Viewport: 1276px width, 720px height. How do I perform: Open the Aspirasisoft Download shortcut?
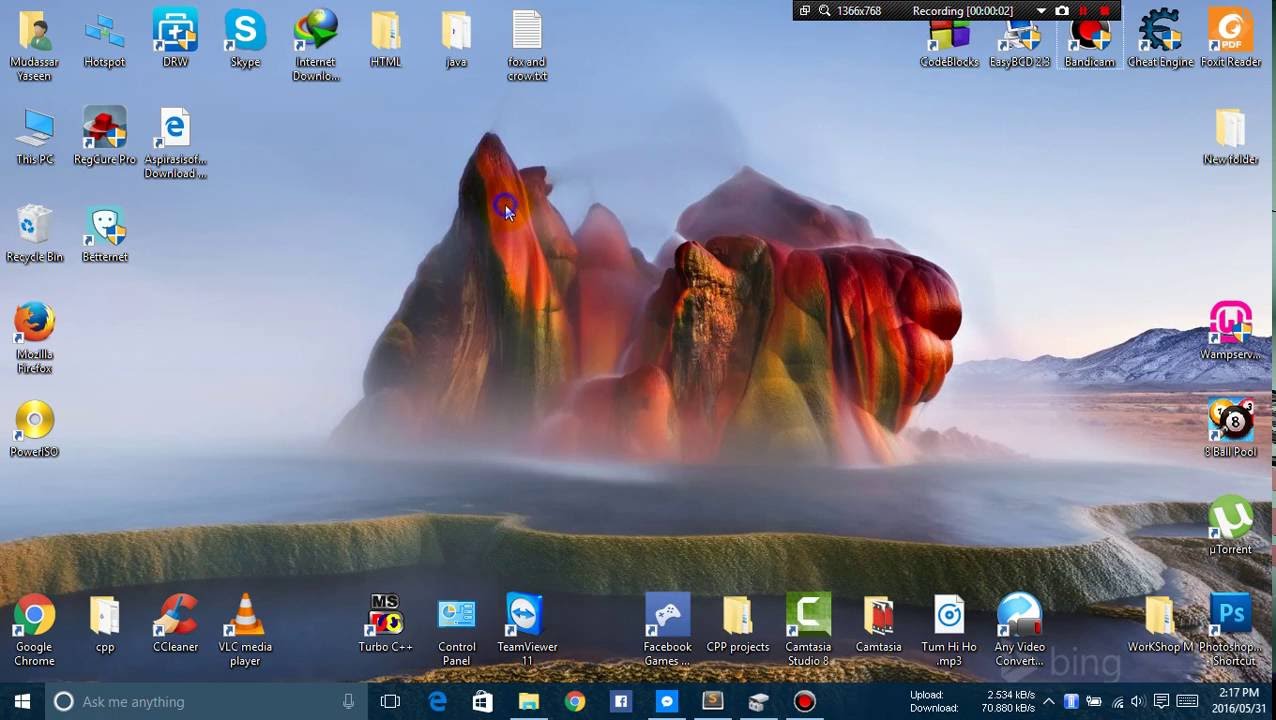click(x=175, y=143)
